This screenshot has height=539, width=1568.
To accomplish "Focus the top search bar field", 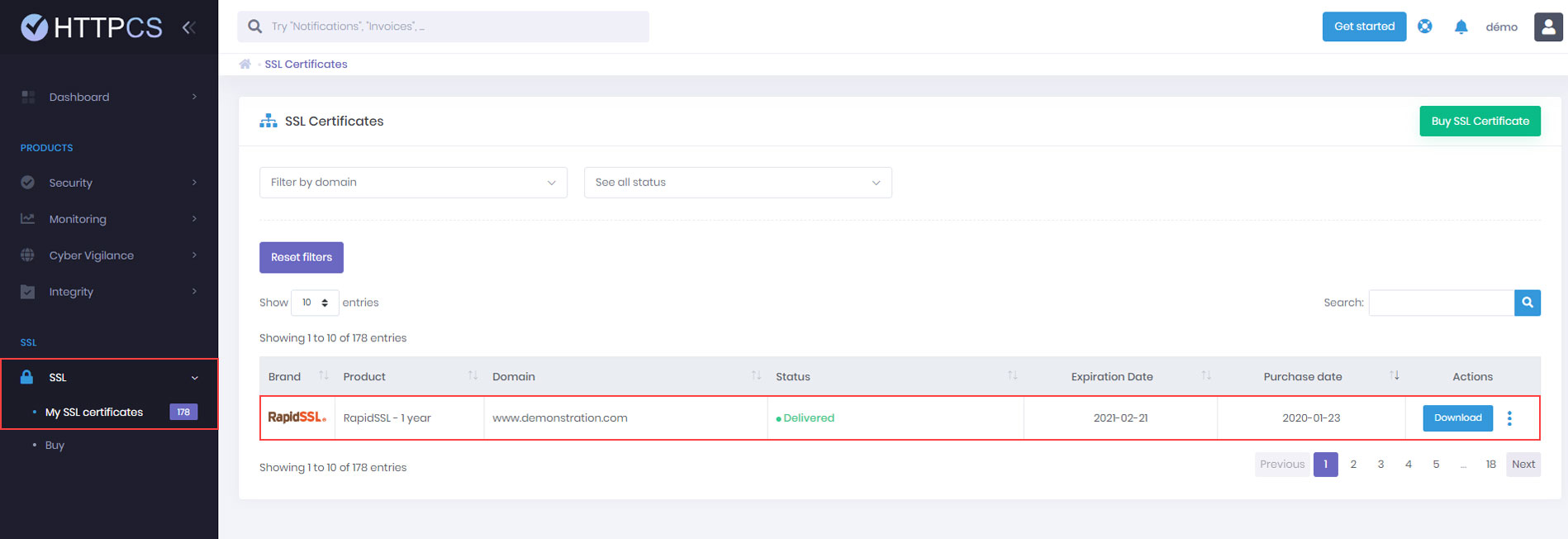I will point(444,26).
